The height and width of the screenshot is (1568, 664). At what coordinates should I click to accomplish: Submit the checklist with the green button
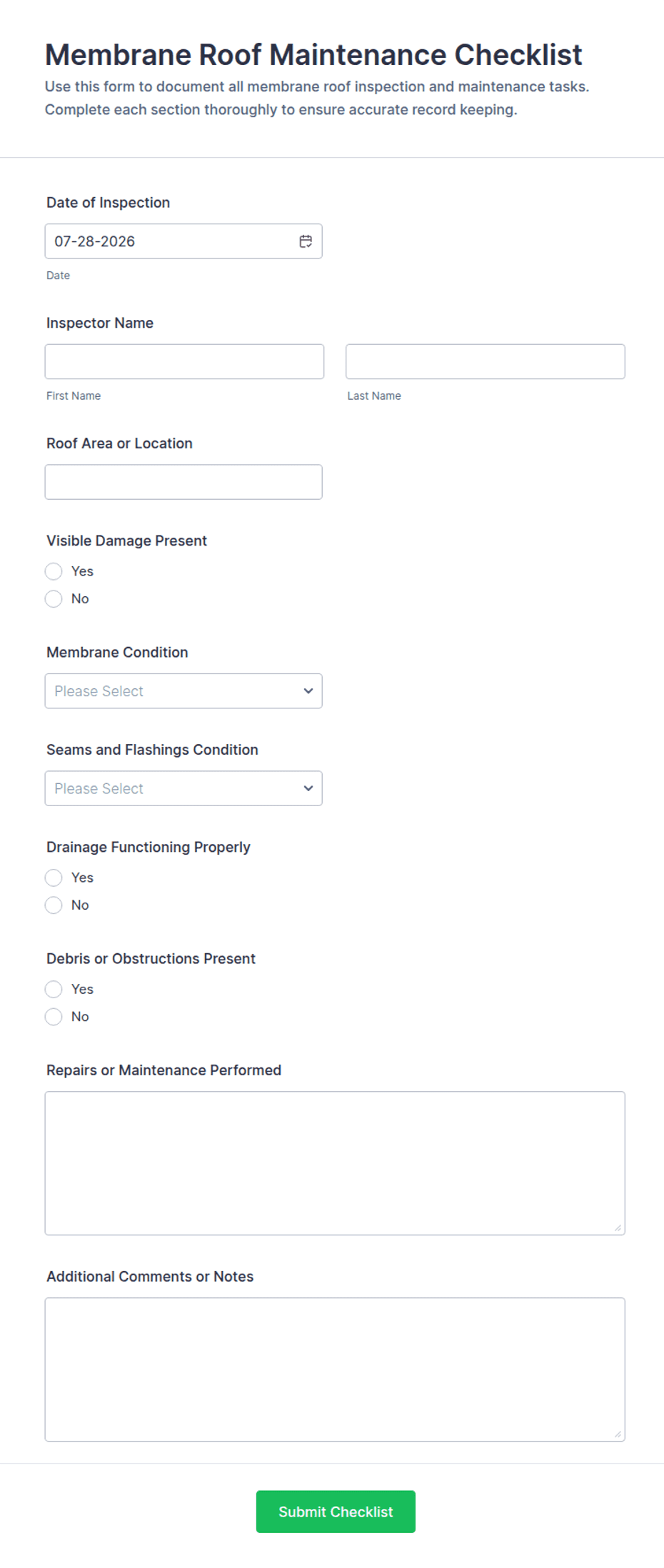click(x=336, y=1512)
